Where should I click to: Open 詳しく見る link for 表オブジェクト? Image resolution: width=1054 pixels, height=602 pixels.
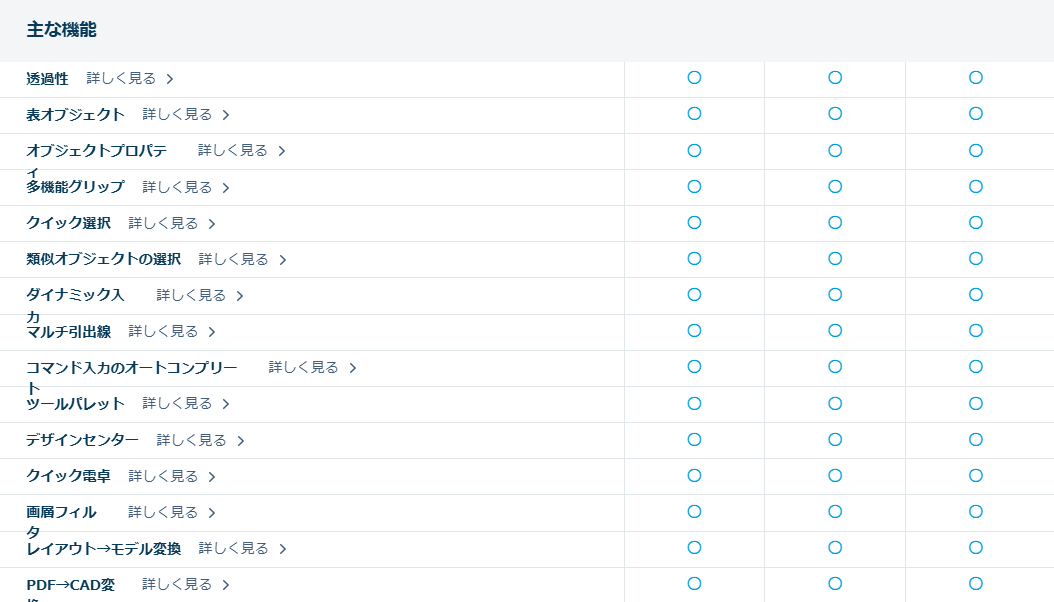click(x=177, y=115)
